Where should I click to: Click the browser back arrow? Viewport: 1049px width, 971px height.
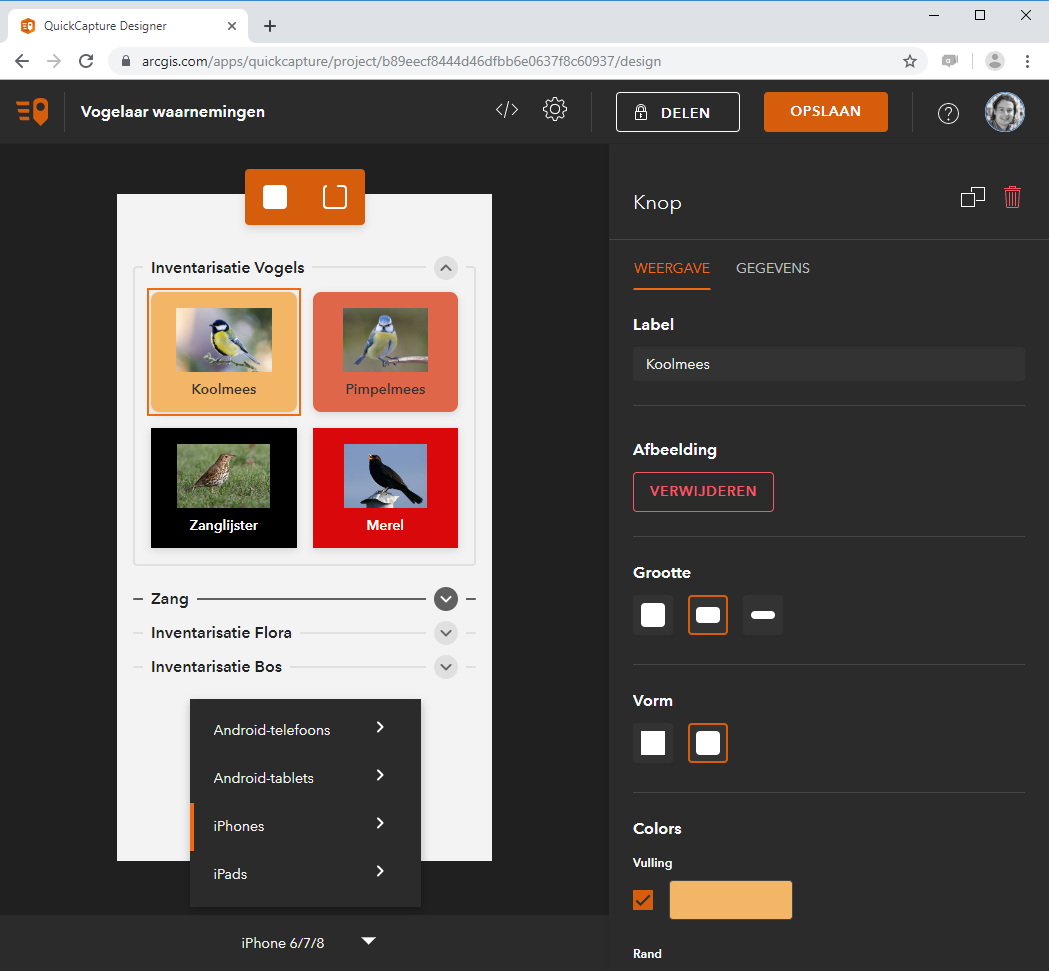coord(22,62)
